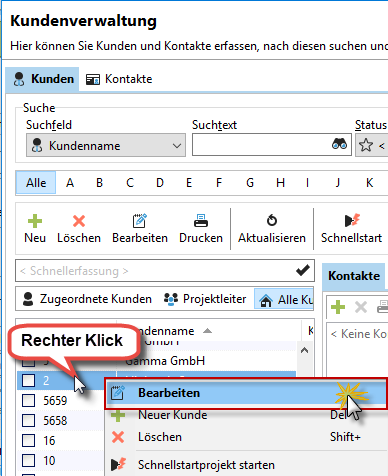Filter customers by letter G
This screenshot has width=388, height=476.
tap(250, 183)
